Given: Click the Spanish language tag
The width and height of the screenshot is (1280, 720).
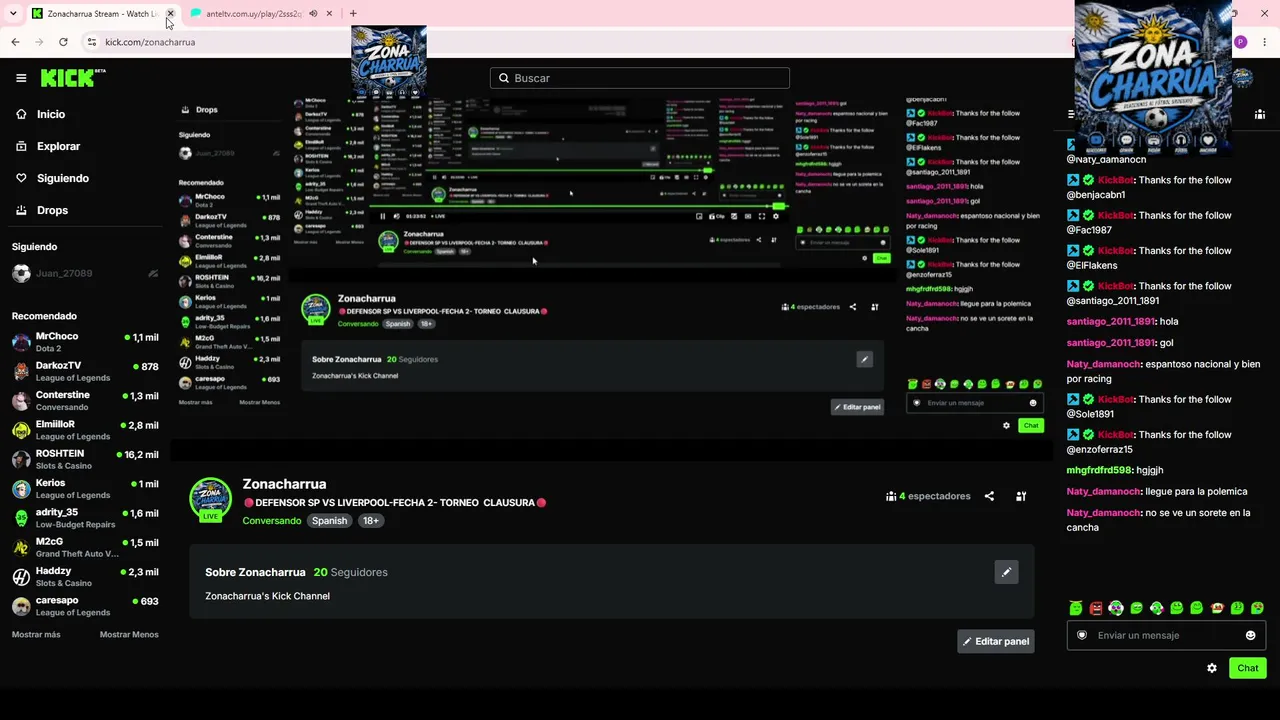Looking at the screenshot, I should [329, 521].
